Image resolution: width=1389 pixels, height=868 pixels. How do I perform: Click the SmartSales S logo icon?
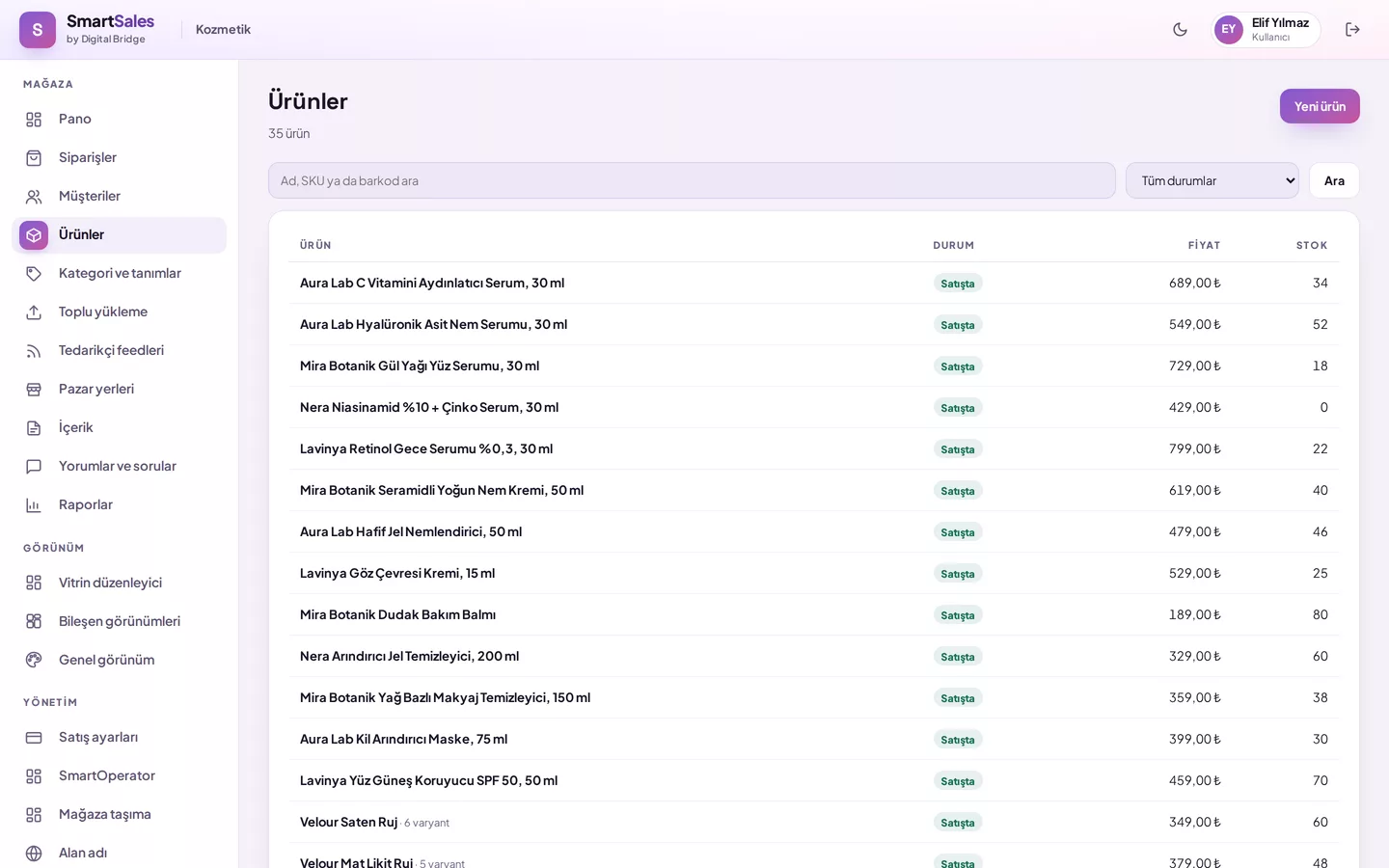(x=38, y=30)
